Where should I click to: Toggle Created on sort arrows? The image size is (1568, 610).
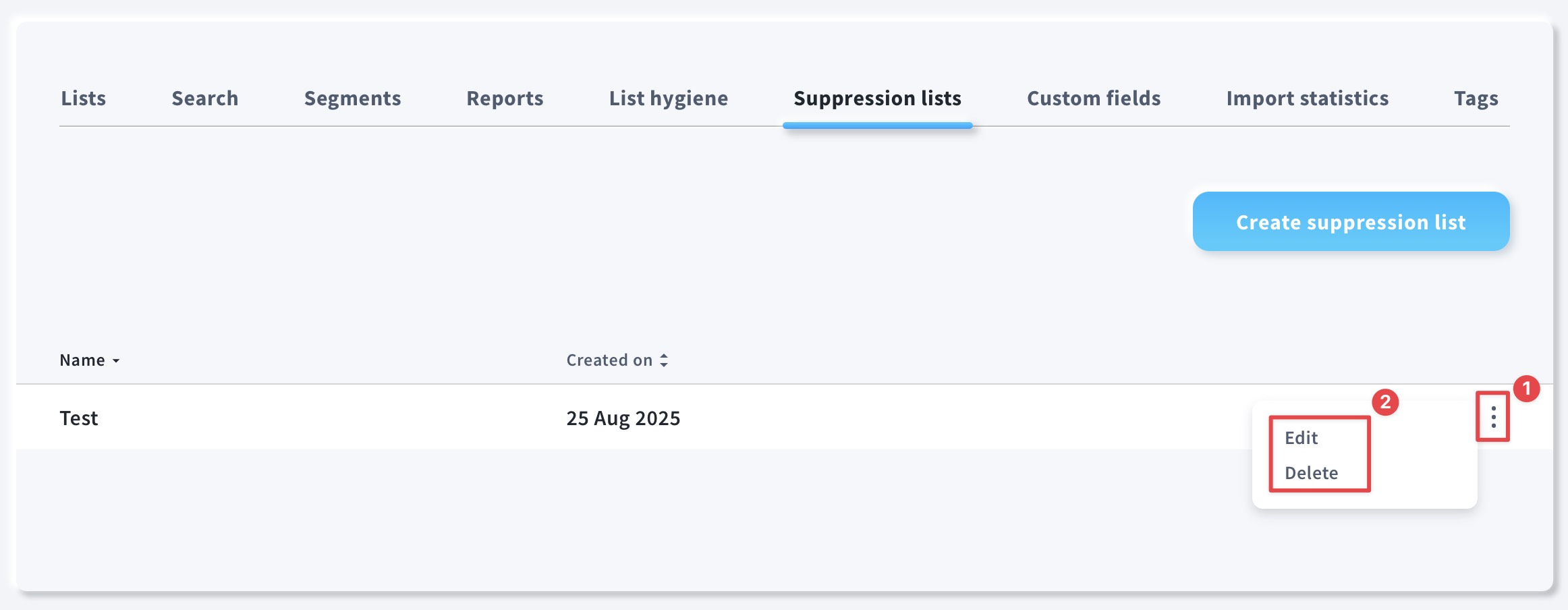pyautogui.click(x=664, y=360)
